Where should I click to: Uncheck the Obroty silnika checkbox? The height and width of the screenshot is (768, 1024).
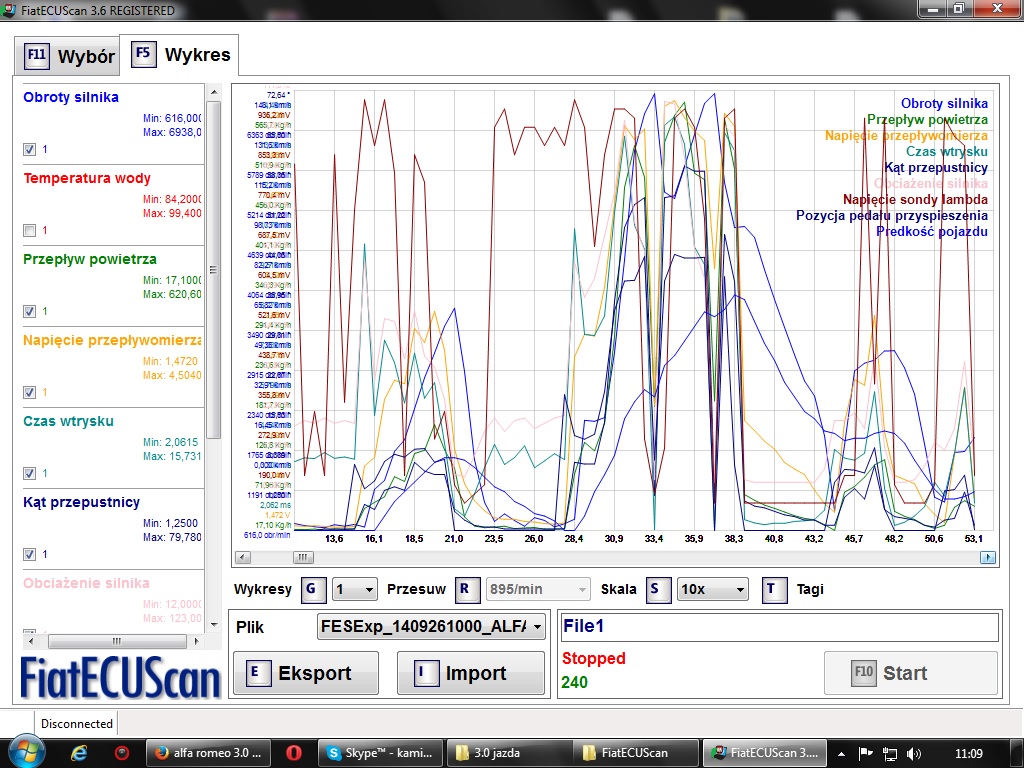pos(29,149)
